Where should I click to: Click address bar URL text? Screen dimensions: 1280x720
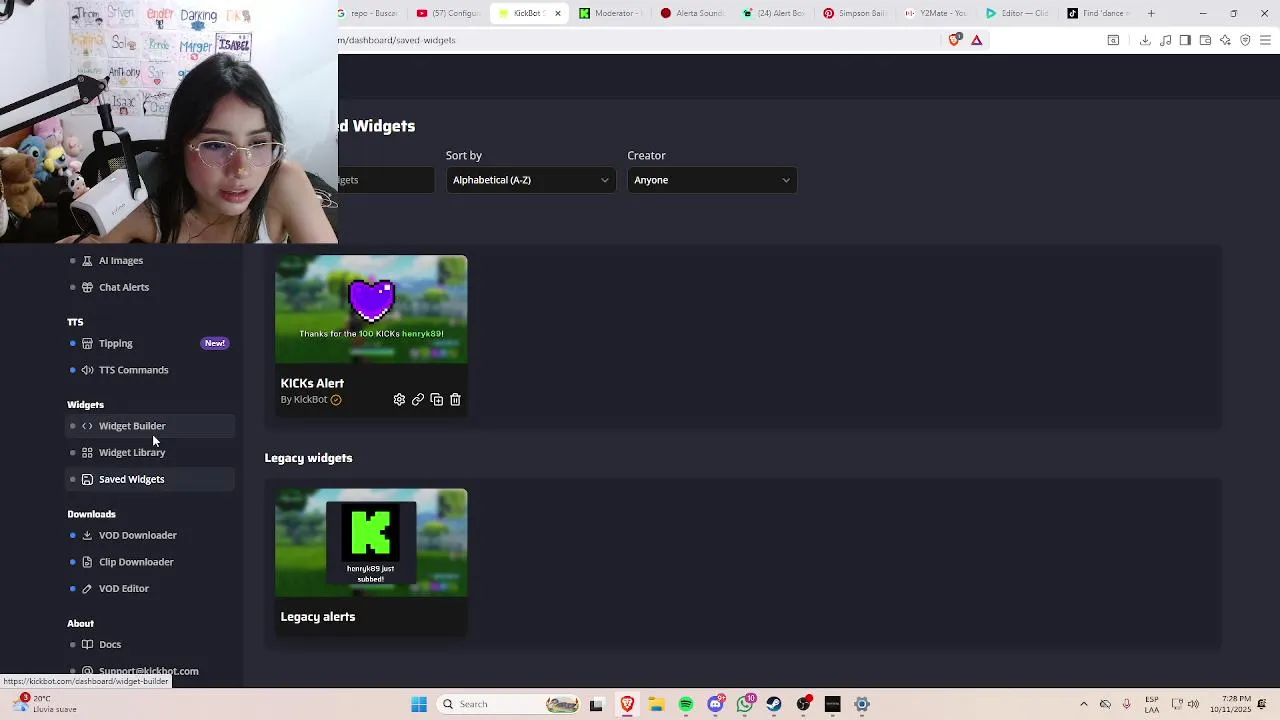pyautogui.click(x=397, y=40)
